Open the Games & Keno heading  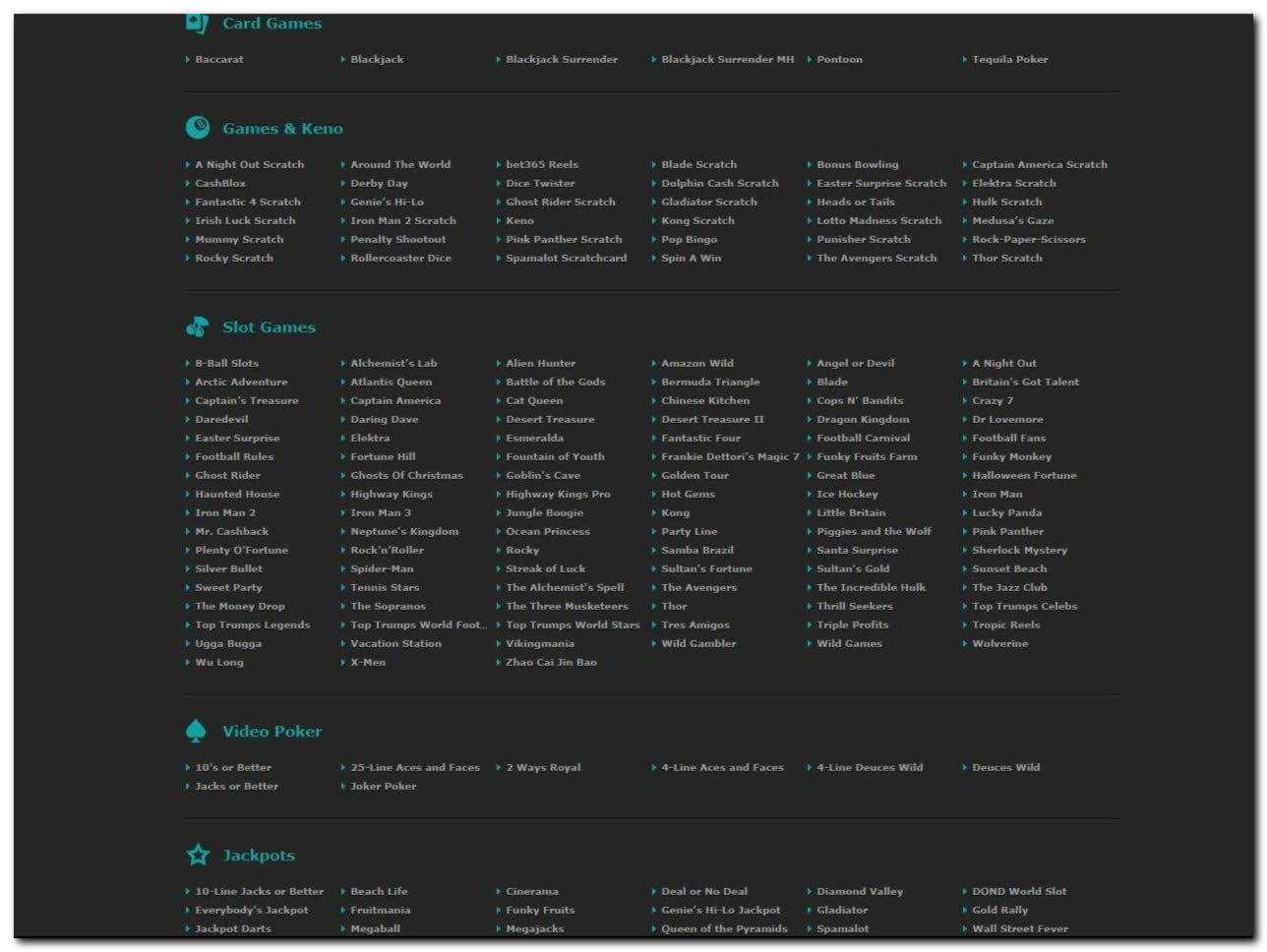point(283,129)
